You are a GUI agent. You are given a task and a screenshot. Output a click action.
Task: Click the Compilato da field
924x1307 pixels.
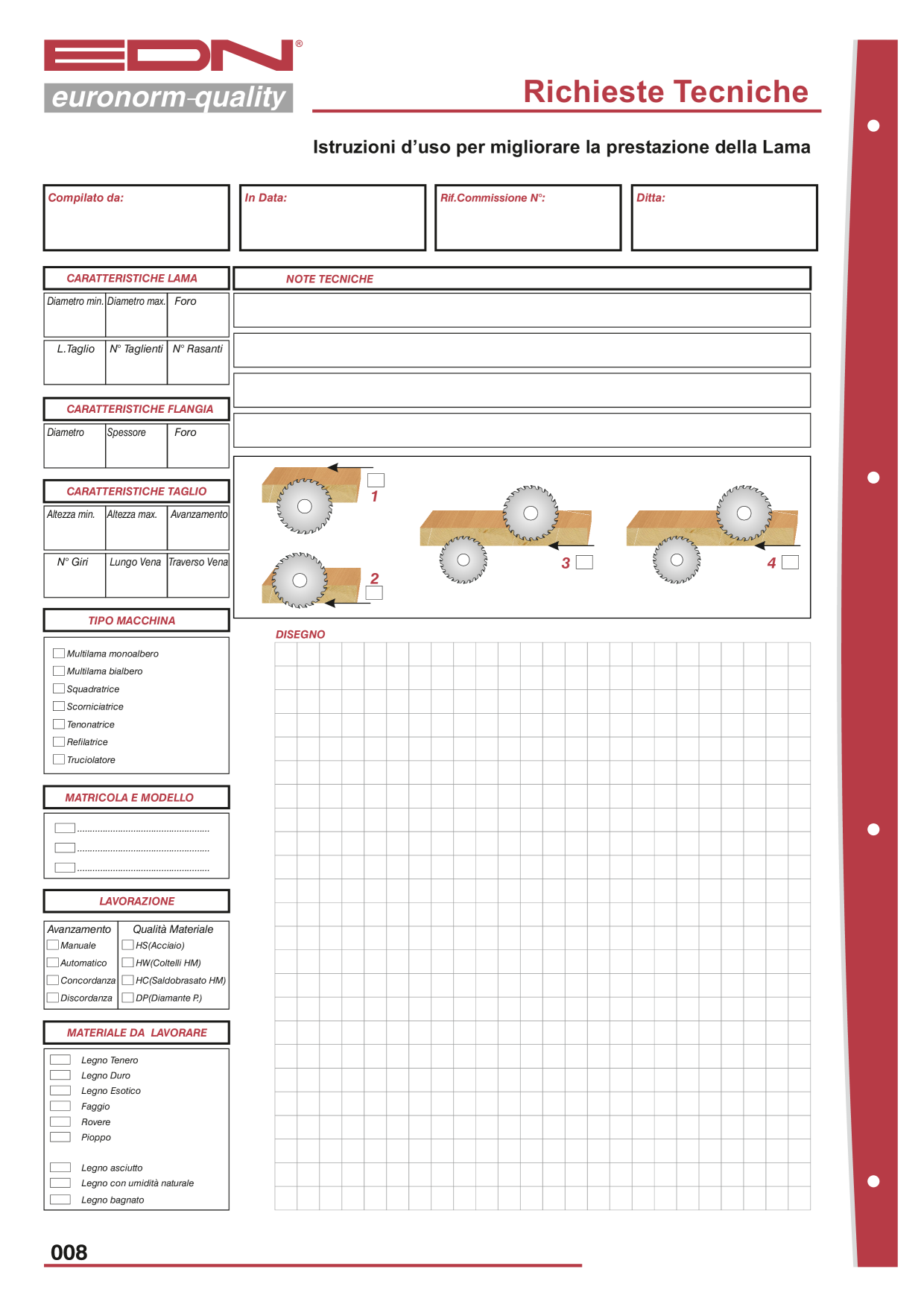coord(136,218)
